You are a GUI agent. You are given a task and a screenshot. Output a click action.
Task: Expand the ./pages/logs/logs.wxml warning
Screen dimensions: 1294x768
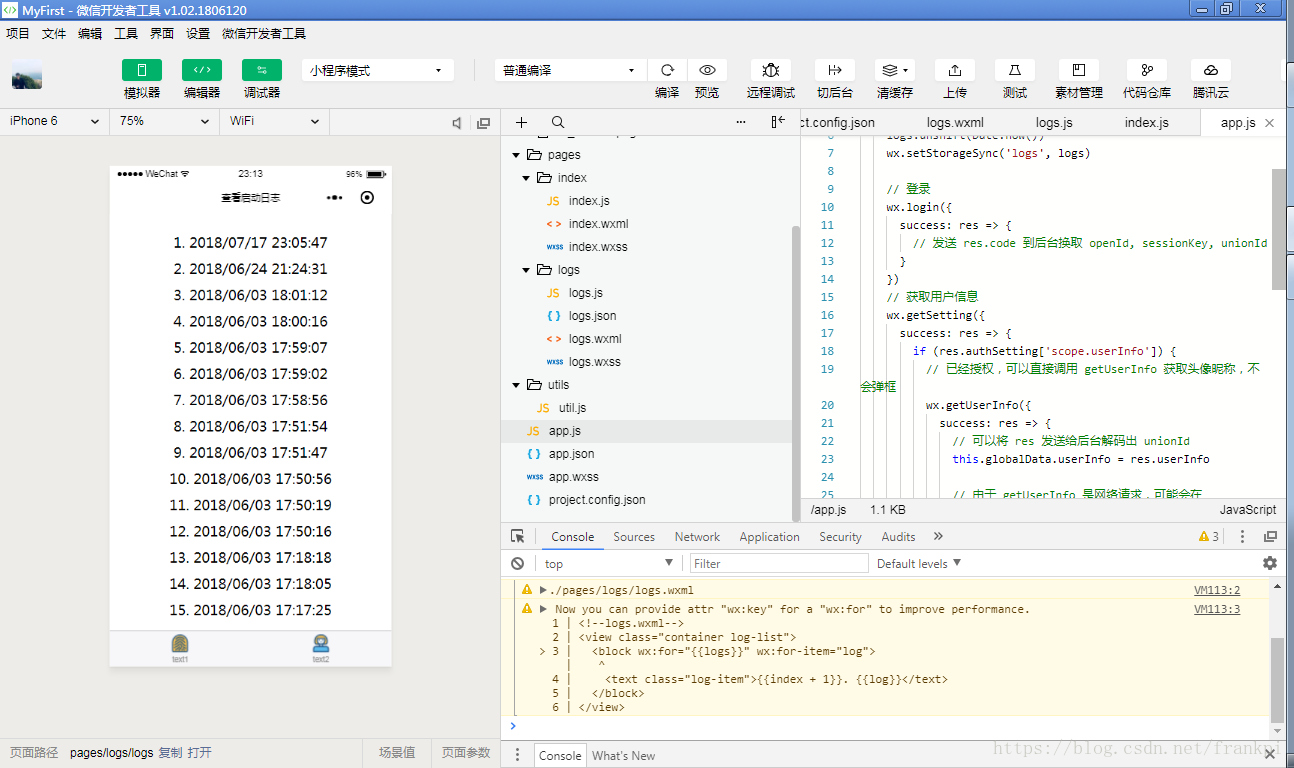(x=543, y=590)
